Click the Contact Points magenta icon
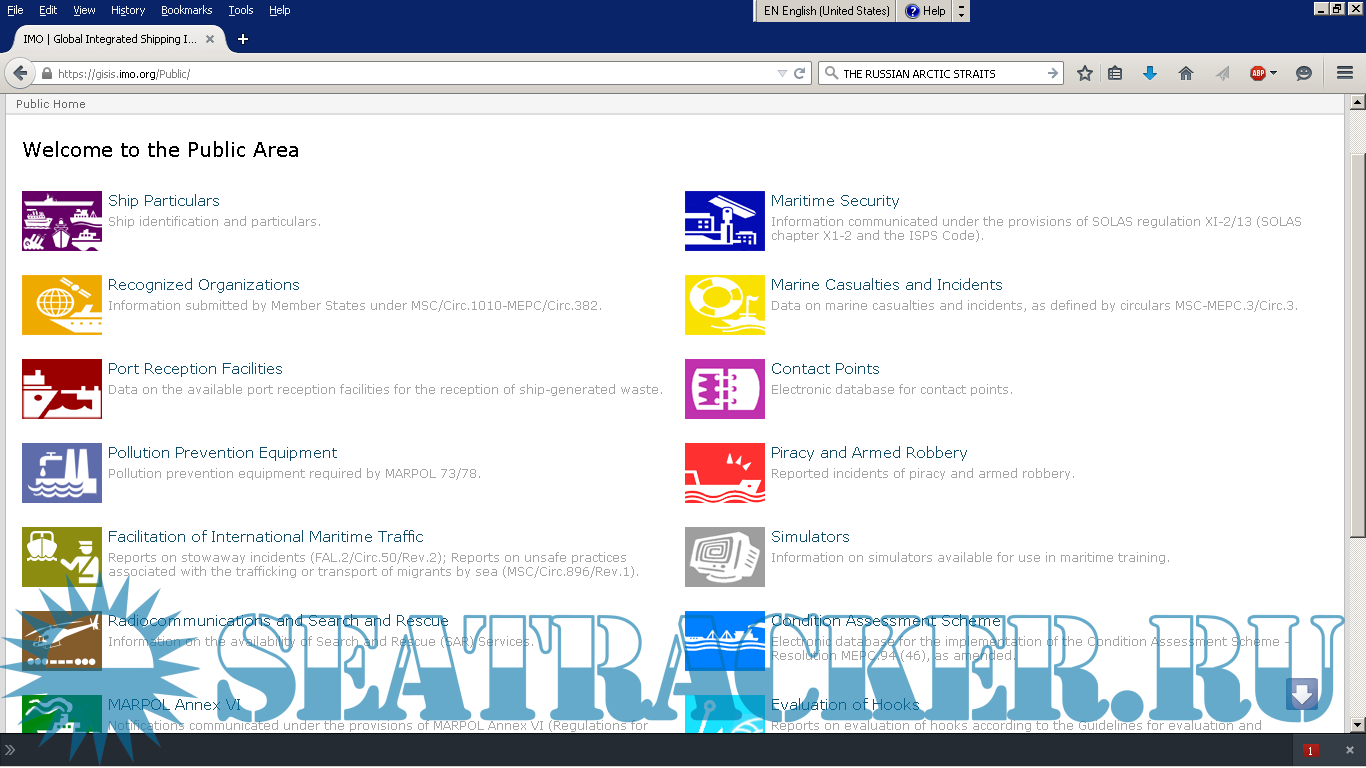This screenshot has width=1366, height=768. tap(724, 389)
